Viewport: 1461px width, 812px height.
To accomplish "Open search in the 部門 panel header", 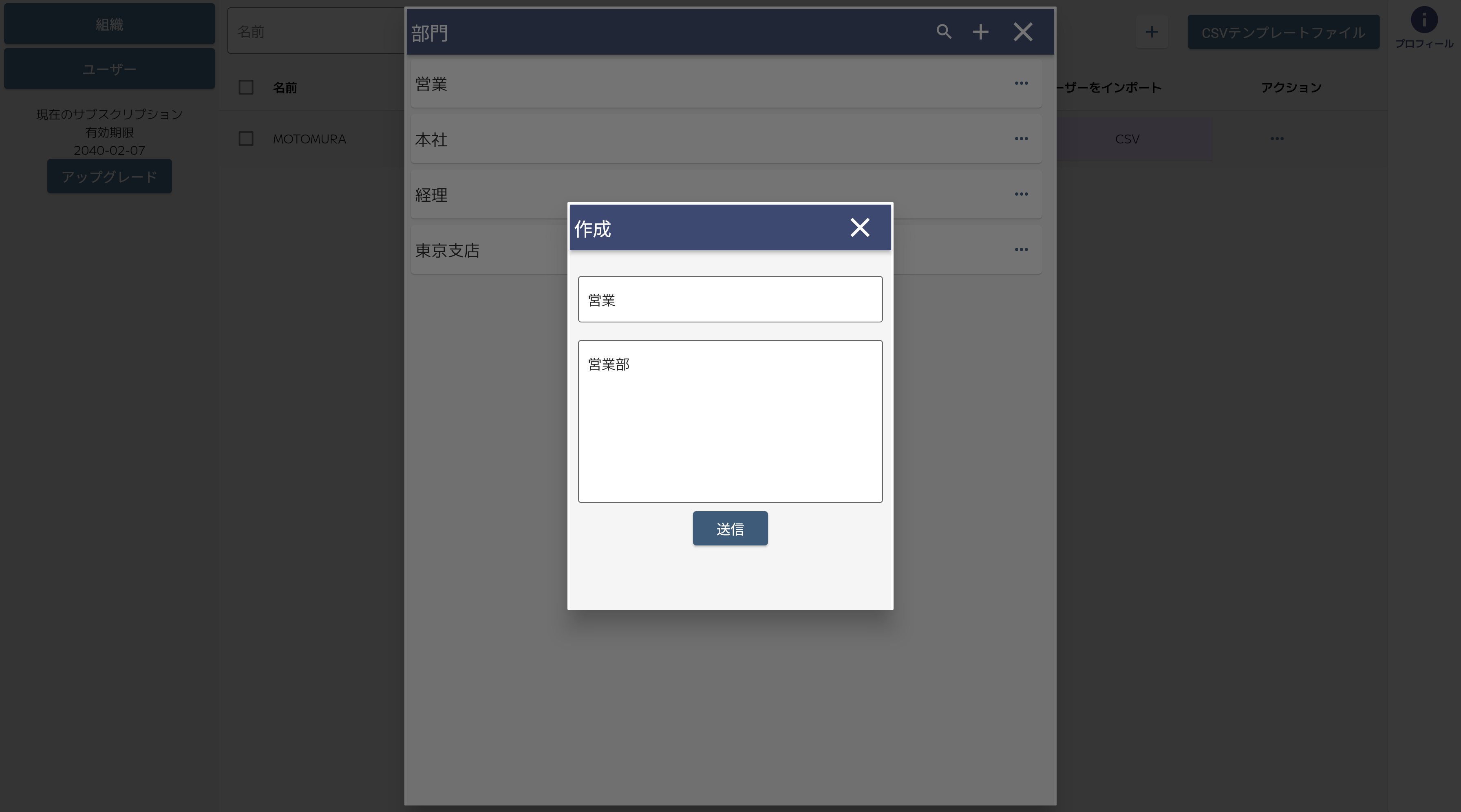I will (944, 32).
